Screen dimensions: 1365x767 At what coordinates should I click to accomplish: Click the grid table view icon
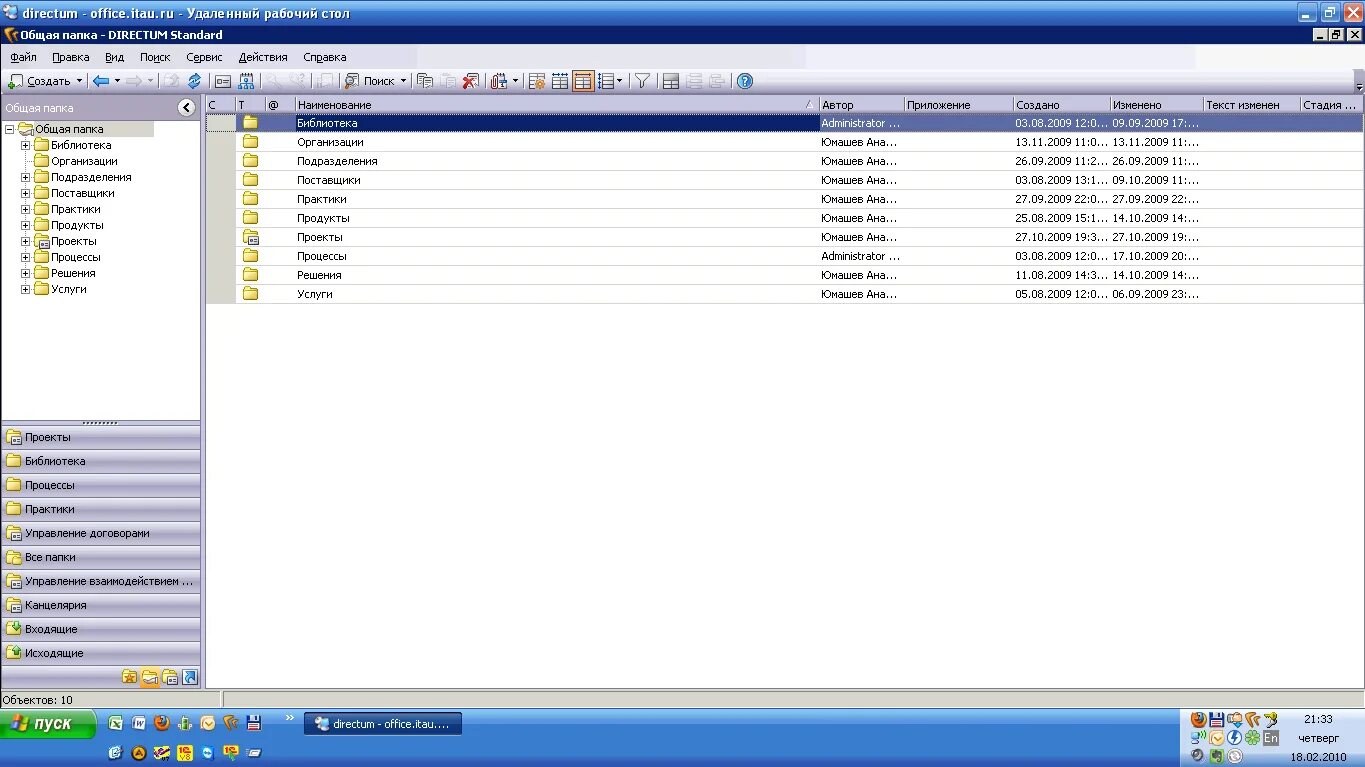560,81
